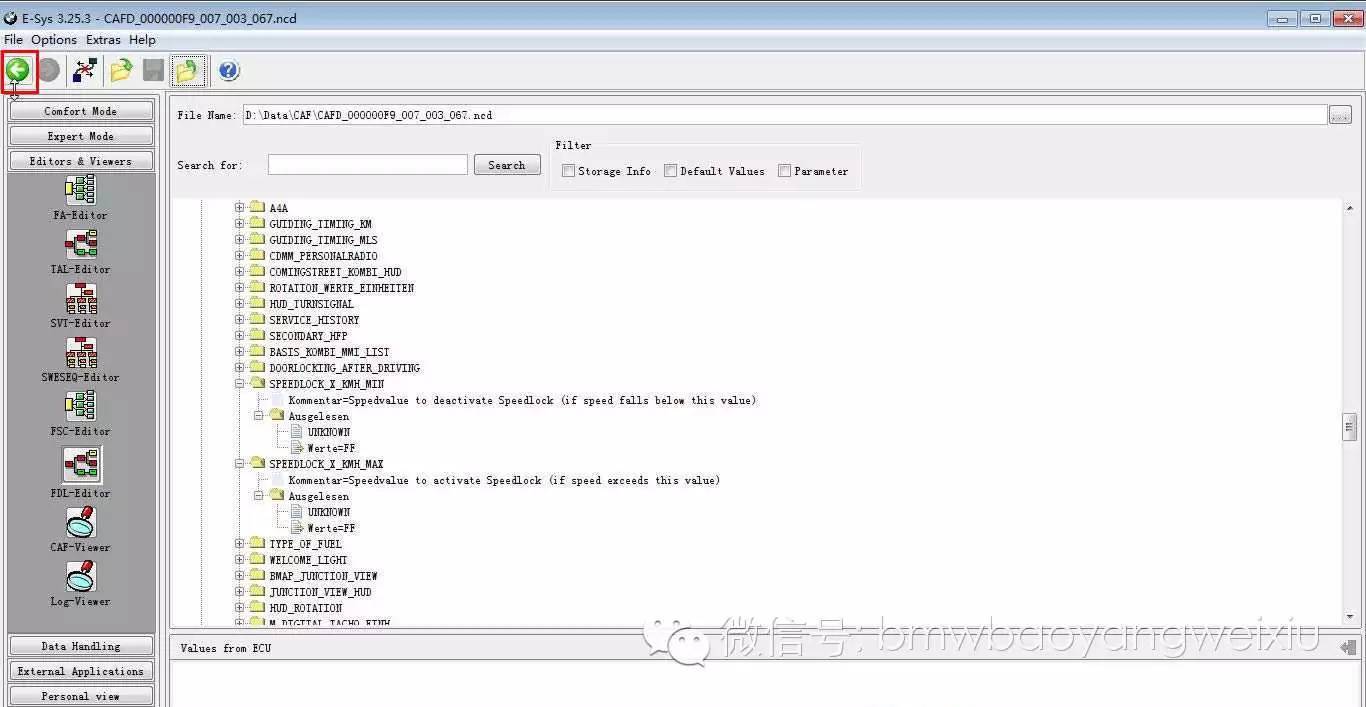The height and width of the screenshot is (707, 1366).
Task: Click the highlighted folder icon beside the help icon
Action: [188, 70]
